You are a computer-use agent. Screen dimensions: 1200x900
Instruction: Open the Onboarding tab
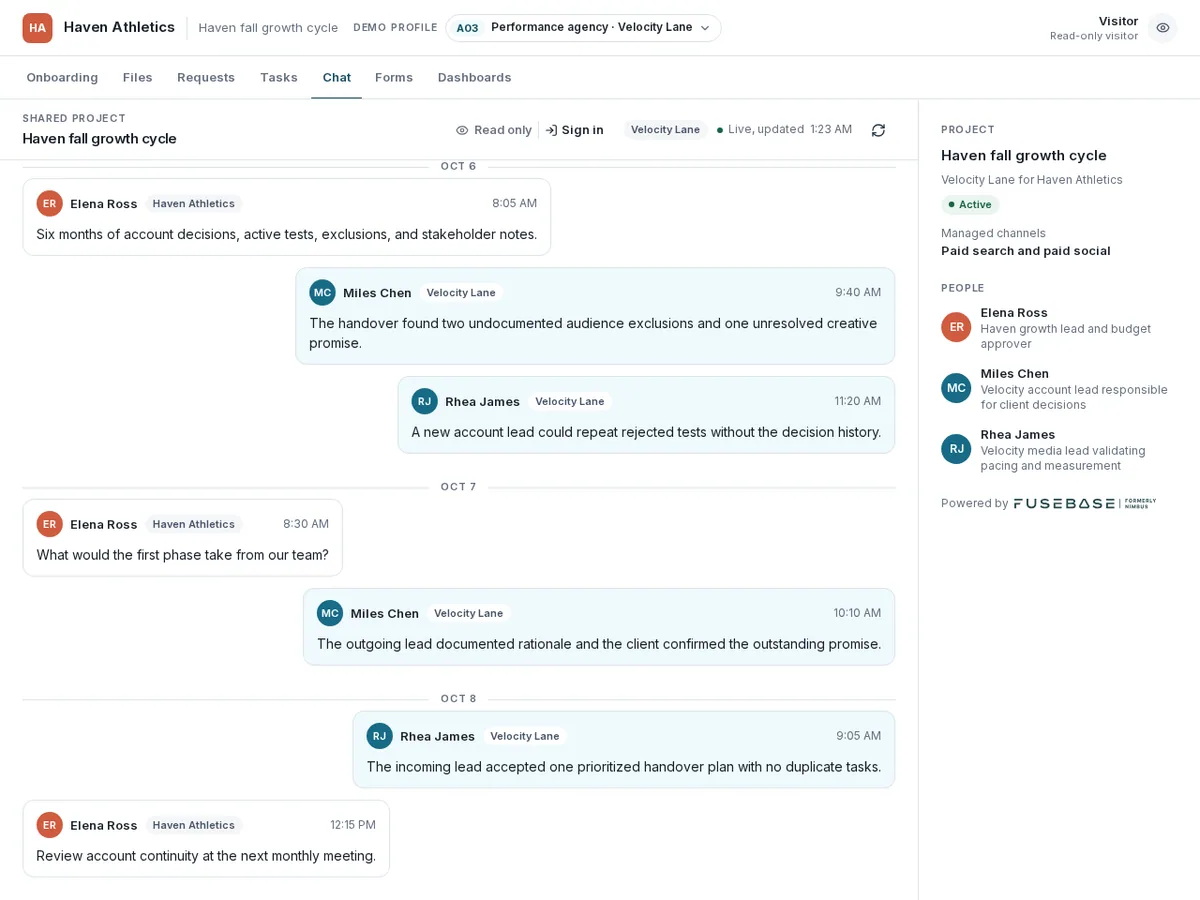62,77
